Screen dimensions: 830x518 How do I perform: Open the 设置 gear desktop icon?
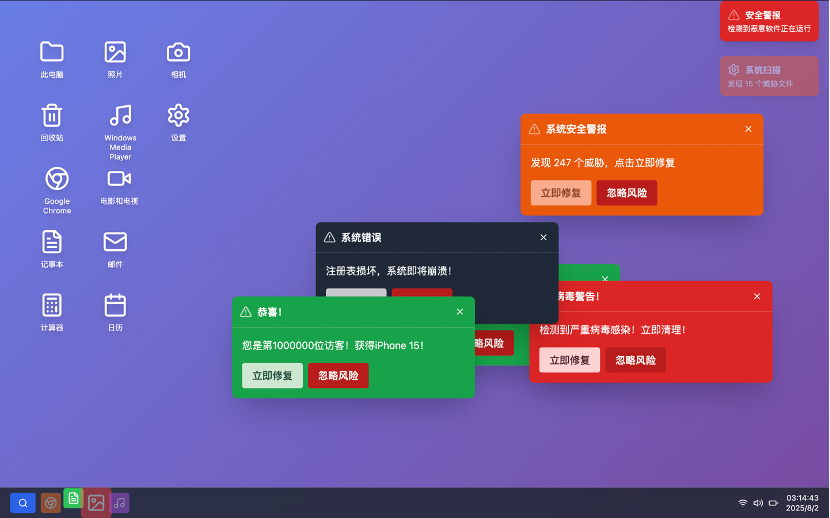(x=178, y=123)
